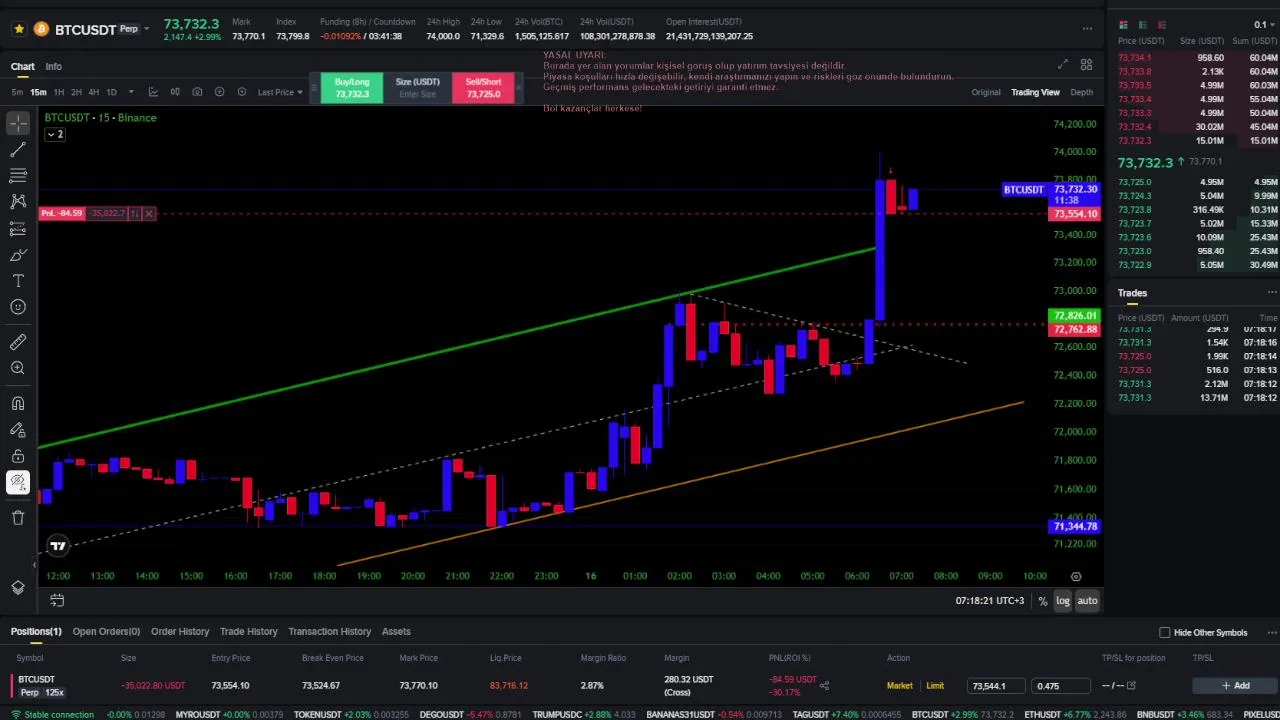Check the Hide Other Symbols checkbox
1280x720 pixels.
[1164, 633]
